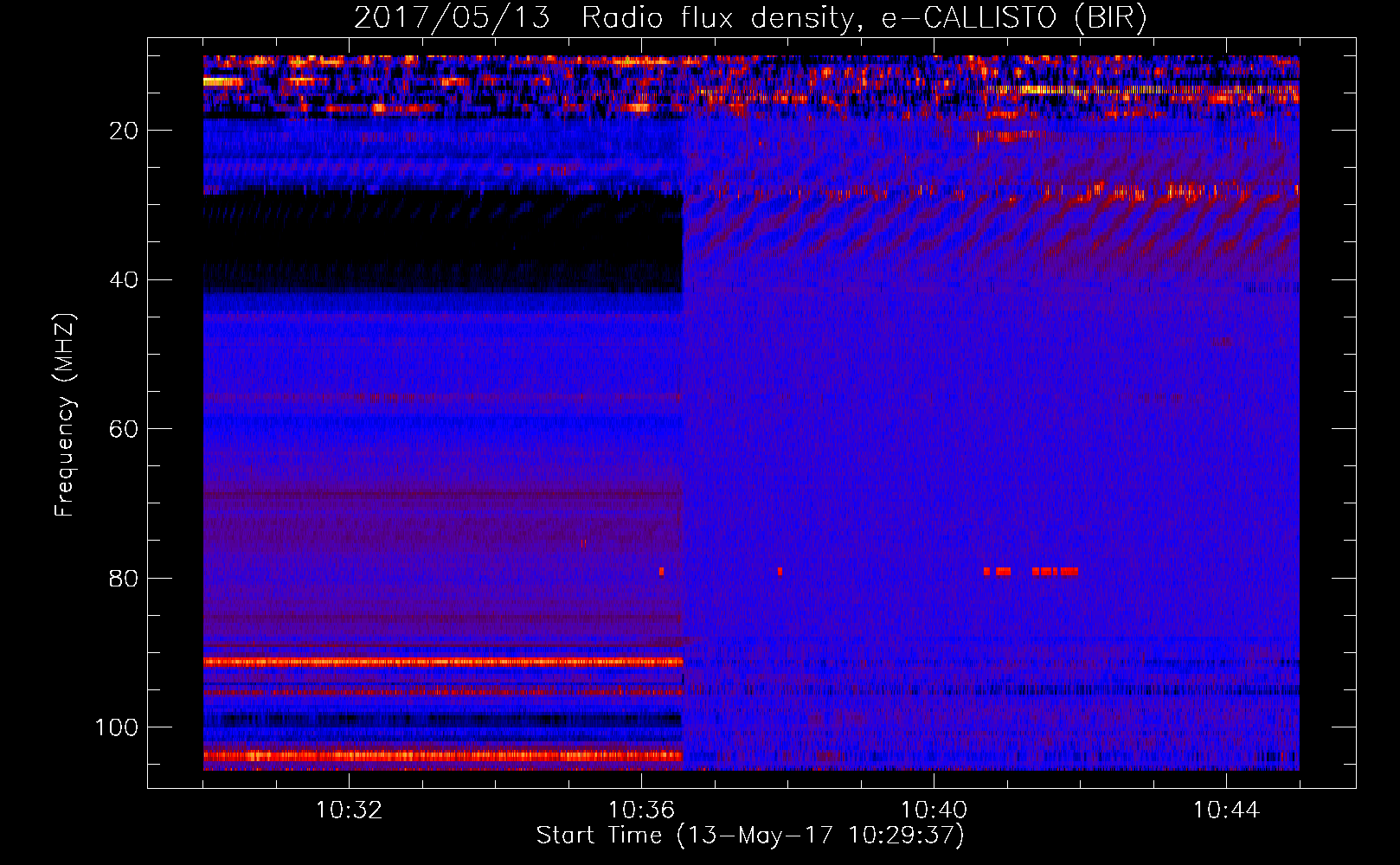The height and width of the screenshot is (865, 1400).
Task: Click the '10:36' time tick label
Action: (641, 811)
